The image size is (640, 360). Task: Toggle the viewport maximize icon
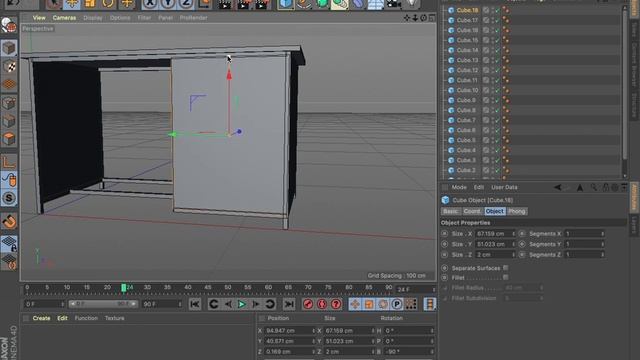432,18
